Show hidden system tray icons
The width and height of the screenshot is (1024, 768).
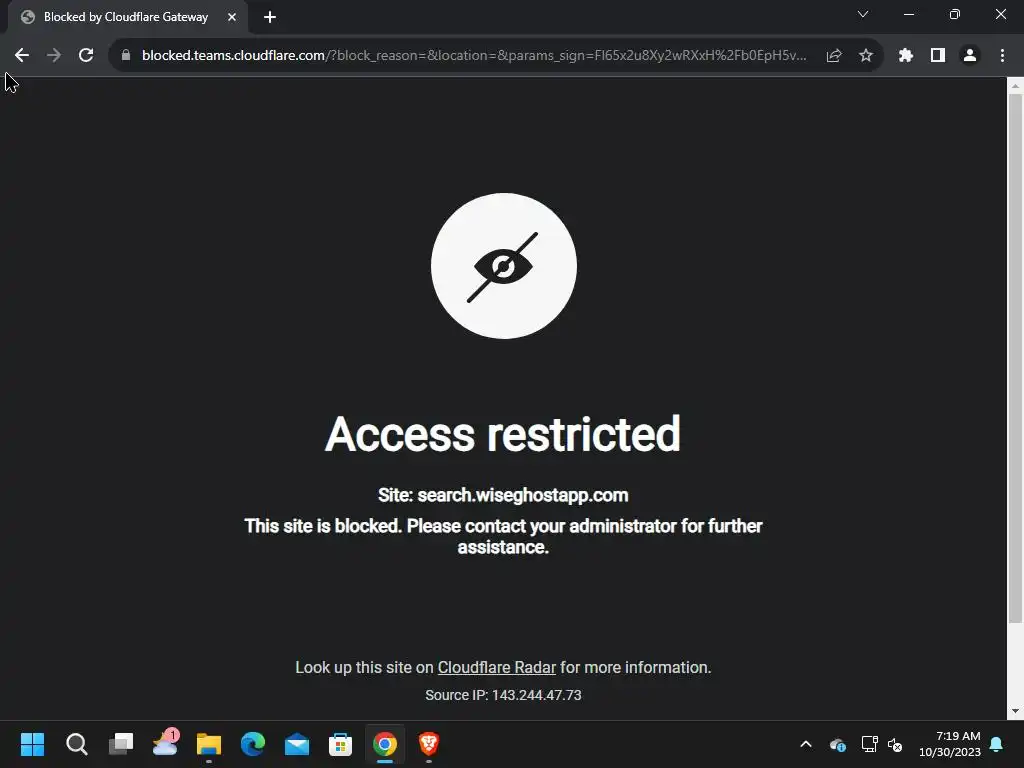(x=806, y=744)
